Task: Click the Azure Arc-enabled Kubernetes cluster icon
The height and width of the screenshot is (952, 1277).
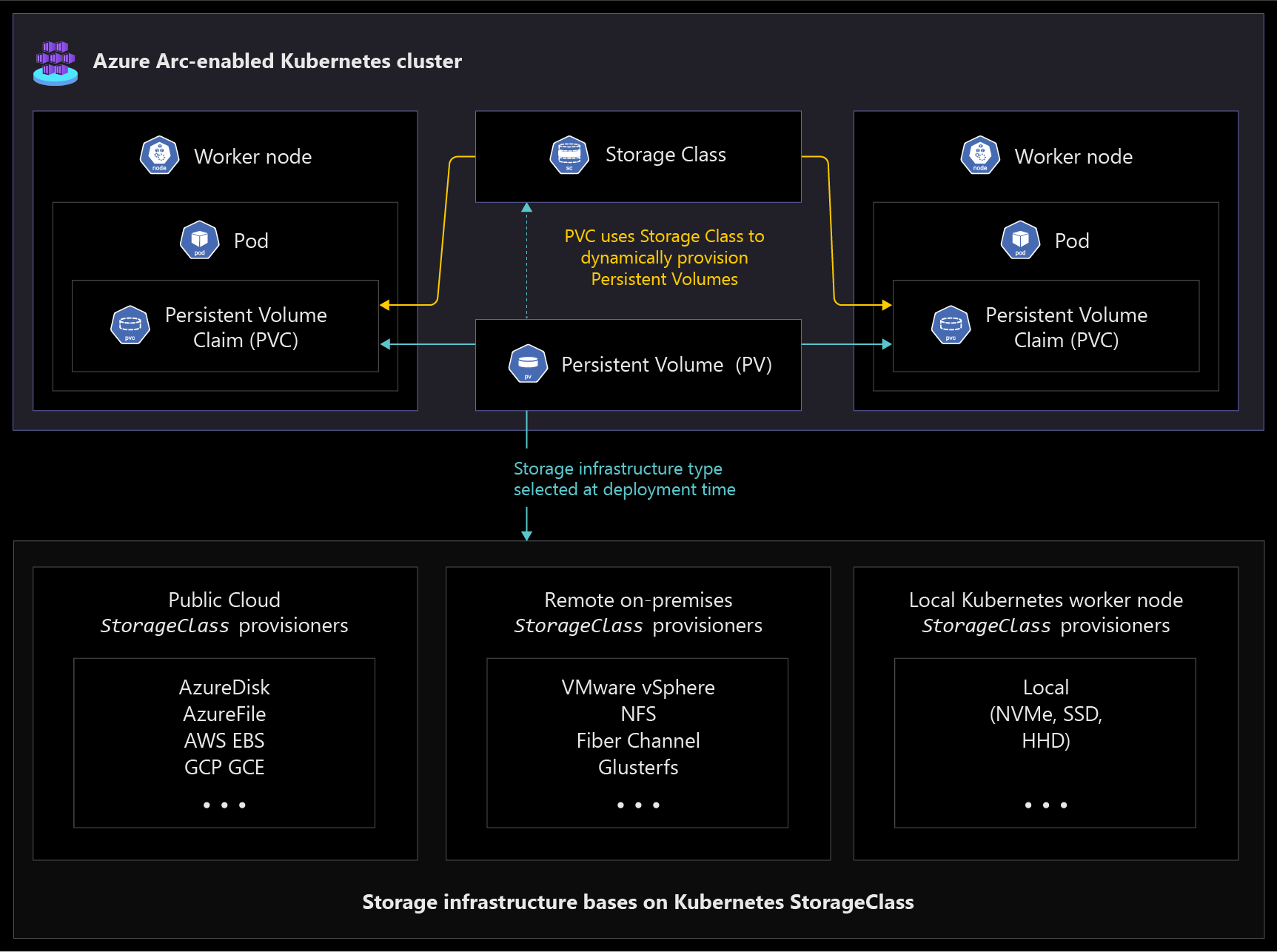Action: 56,61
